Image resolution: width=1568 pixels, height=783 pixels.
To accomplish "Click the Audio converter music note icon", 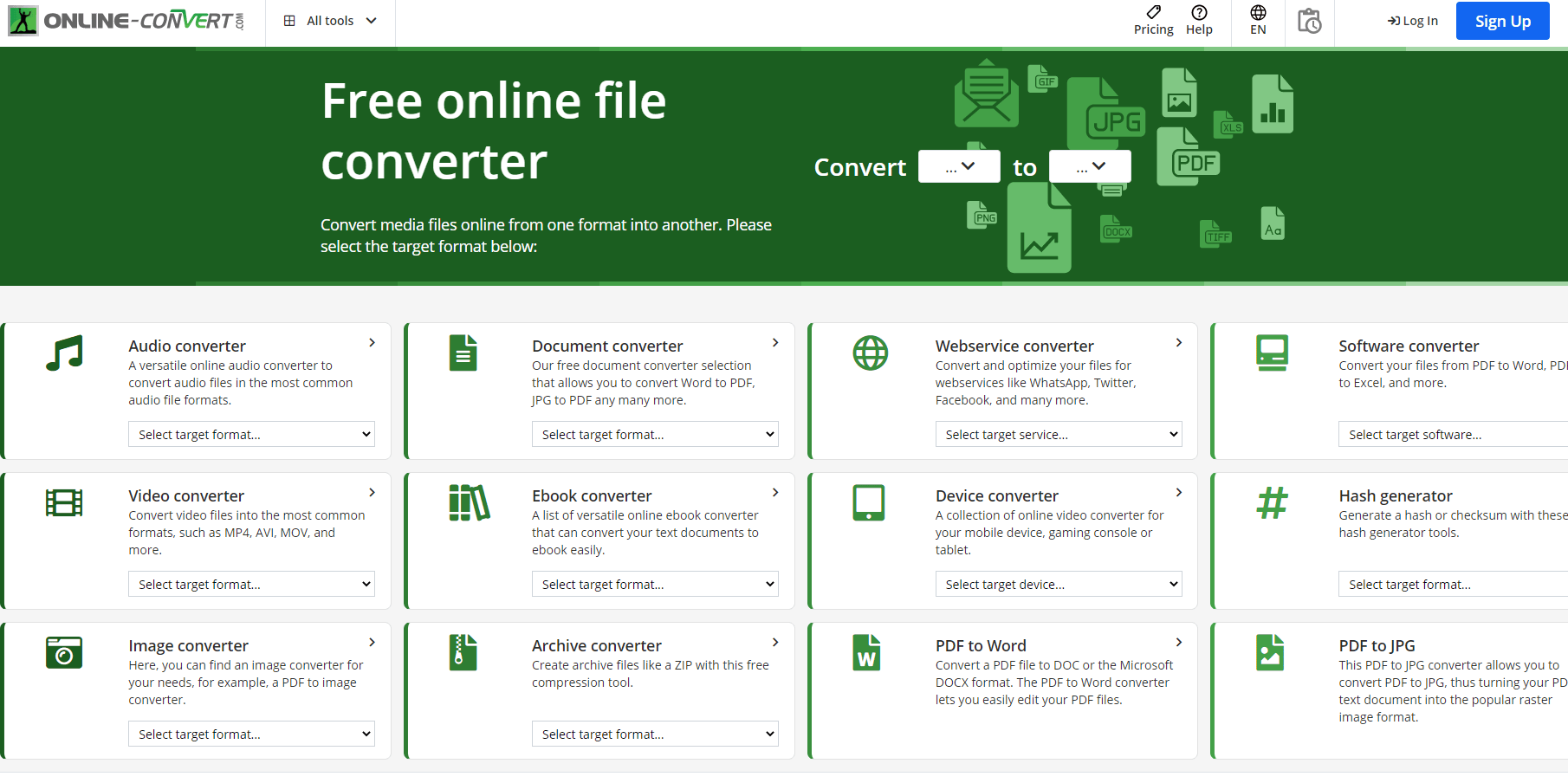I will 64,353.
